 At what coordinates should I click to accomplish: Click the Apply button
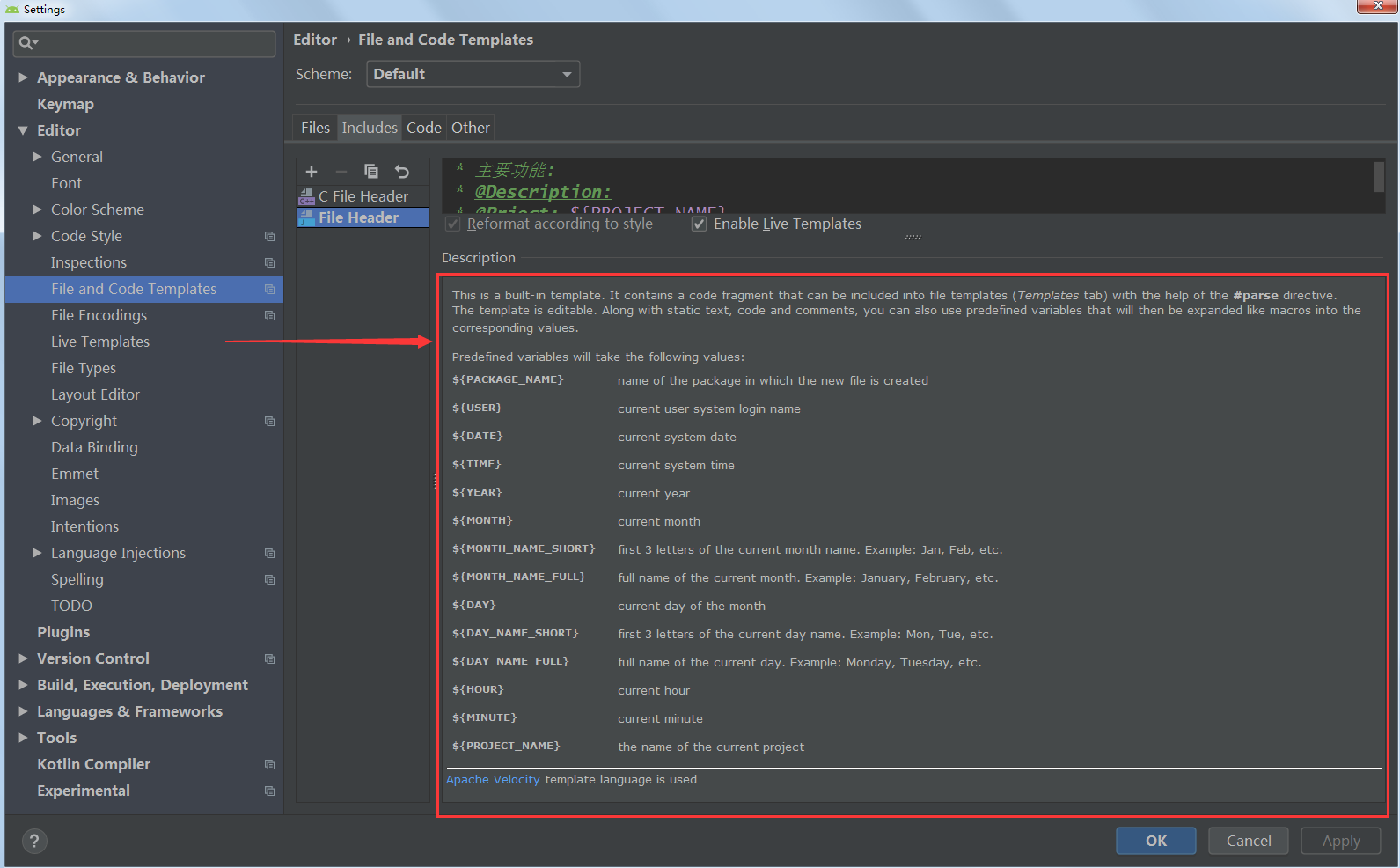tap(1341, 841)
